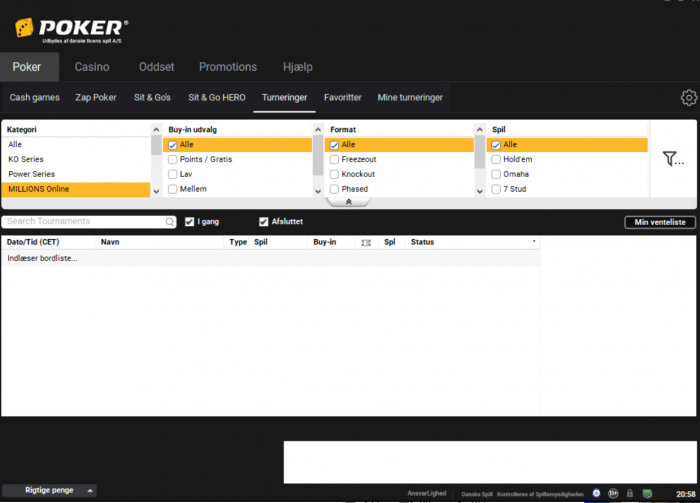The width and height of the screenshot is (700, 503).
Task: Toggle Alle checkbox in Format
Action: pos(334,145)
